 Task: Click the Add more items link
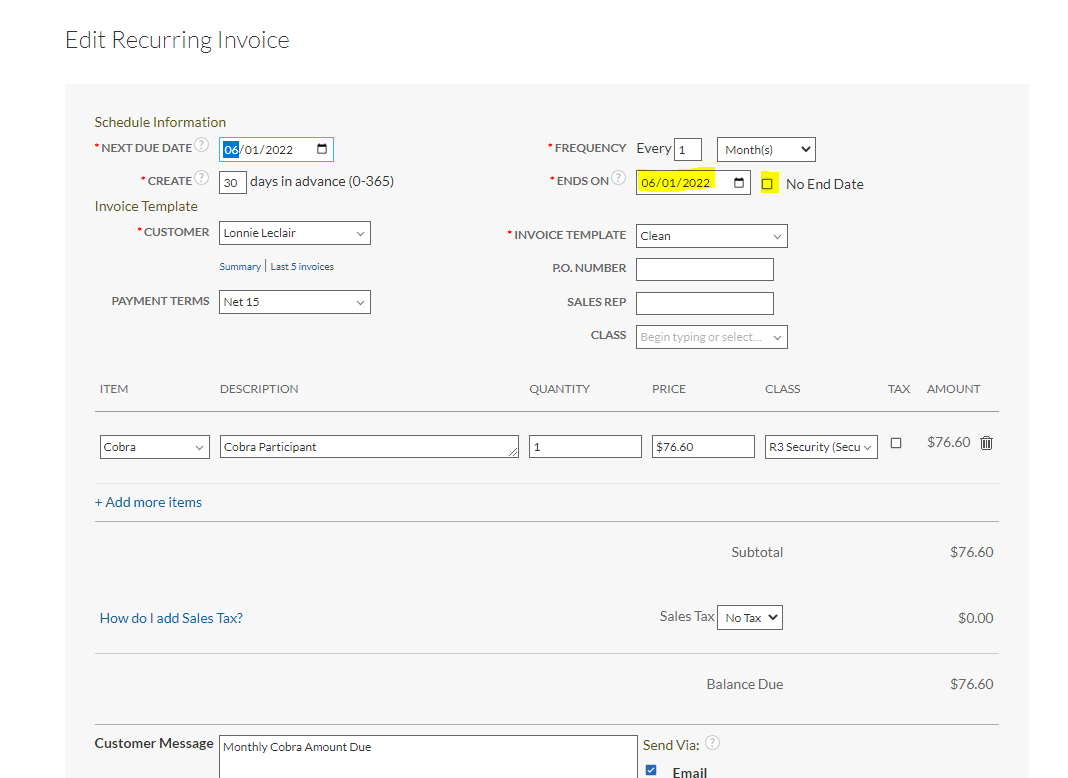(x=148, y=502)
